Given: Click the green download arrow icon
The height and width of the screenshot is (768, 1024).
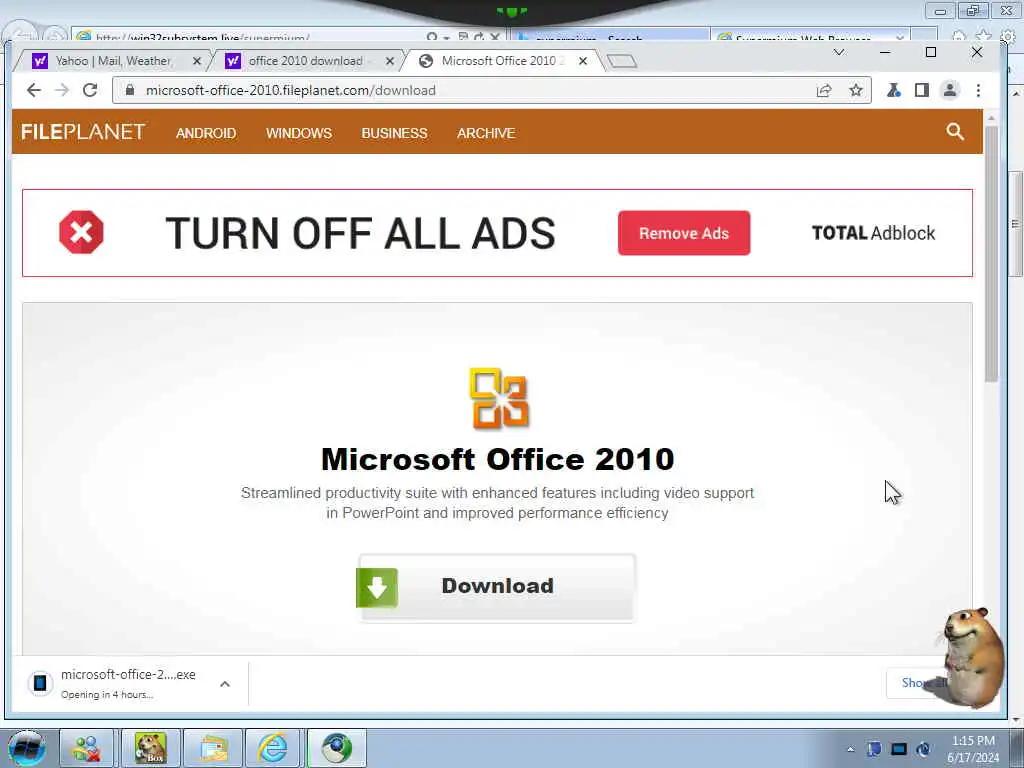Looking at the screenshot, I should click(377, 587).
